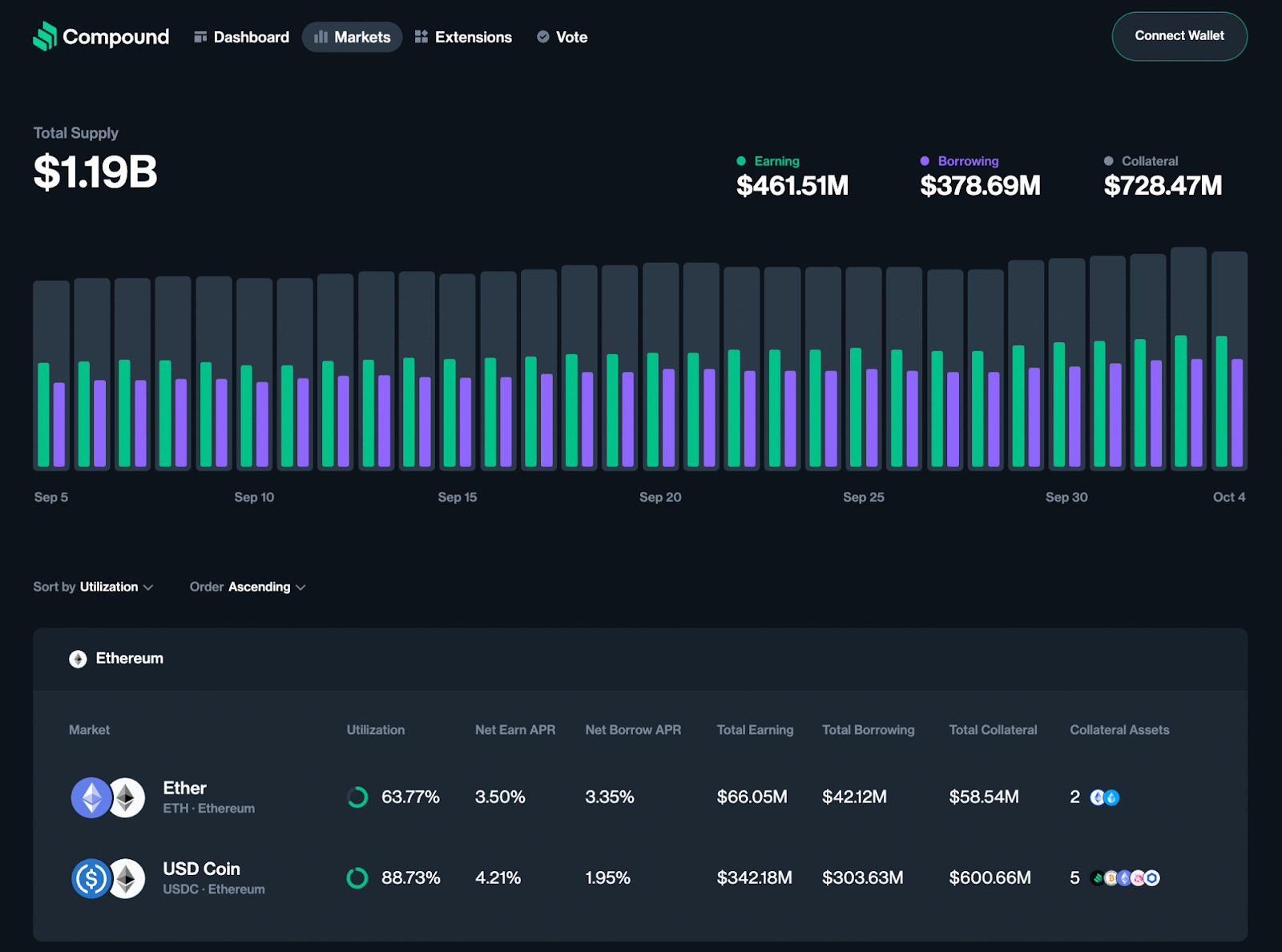
Task: Click the Ether utilization ring 63.77%
Action: pyautogui.click(x=357, y=797)
